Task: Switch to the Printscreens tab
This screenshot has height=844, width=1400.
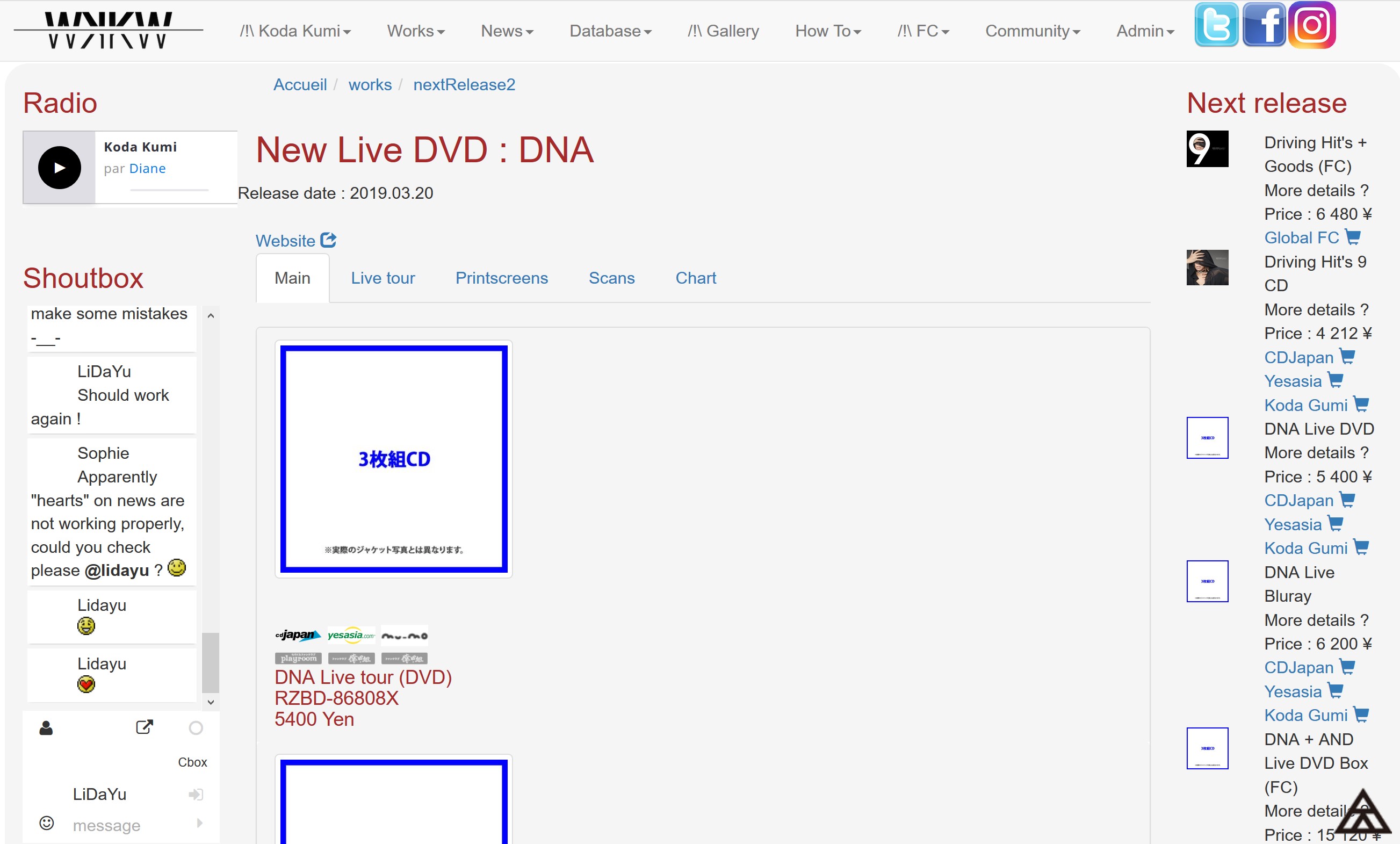Action: click(x=501, y=278)
